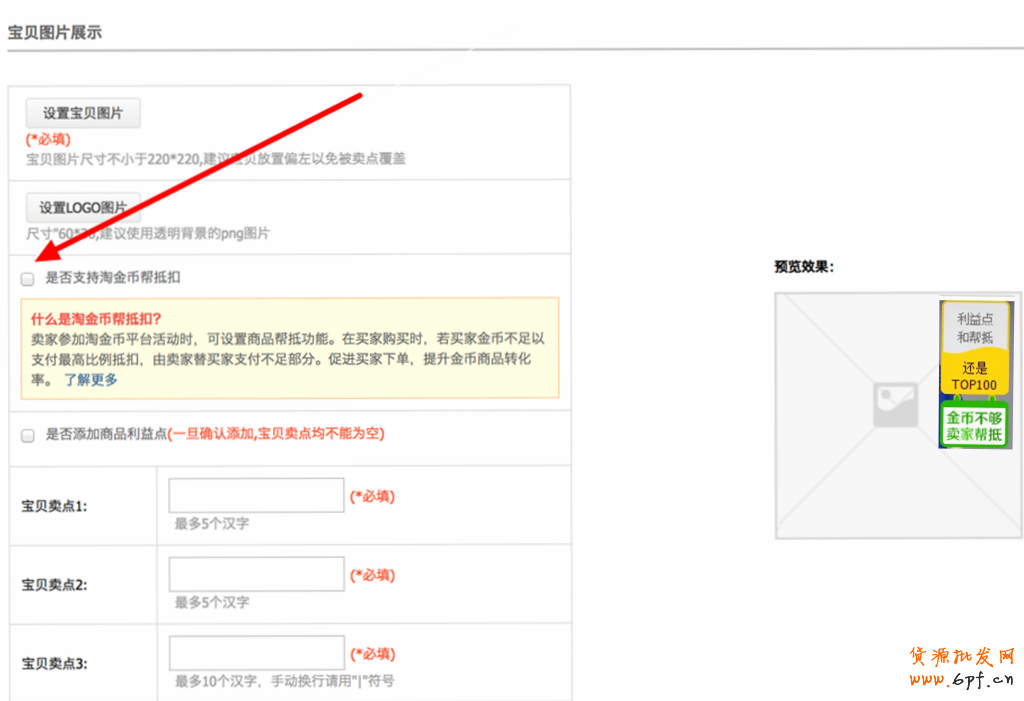Click the 宝贝卖点1 row label
The height and width of the screenshot is (701, 1024).
pos(54,506)
